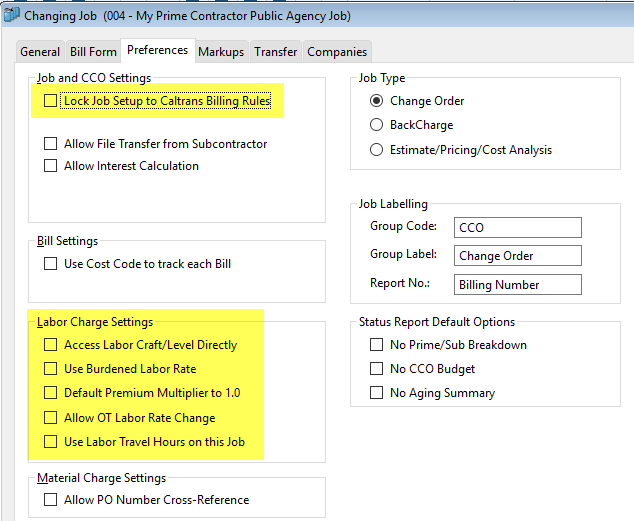Image resolution: width=634 pixels, height=521 pixels.
Task: Enable Default Premium Multiplier to 1.0
Action: [x=51, y=392]
